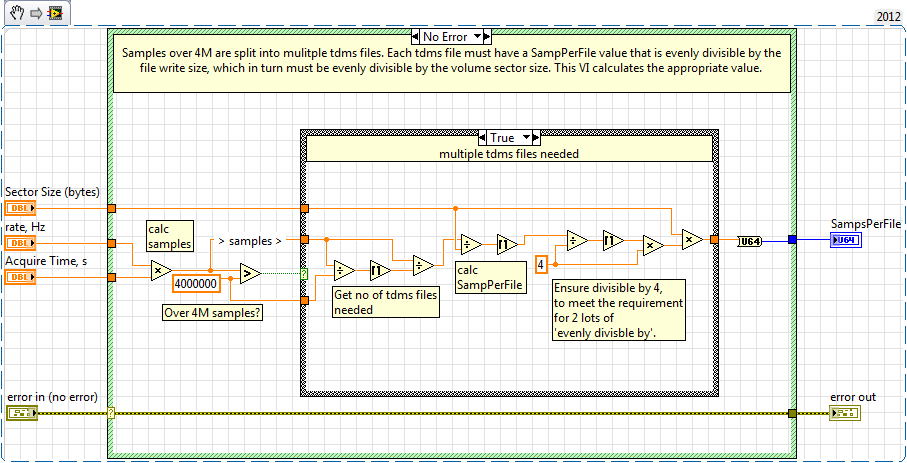This screenshot has width=907, height=463.
Task: Click the greater-than comparison node
Action: pyautogui.click(x=249, y=273)
